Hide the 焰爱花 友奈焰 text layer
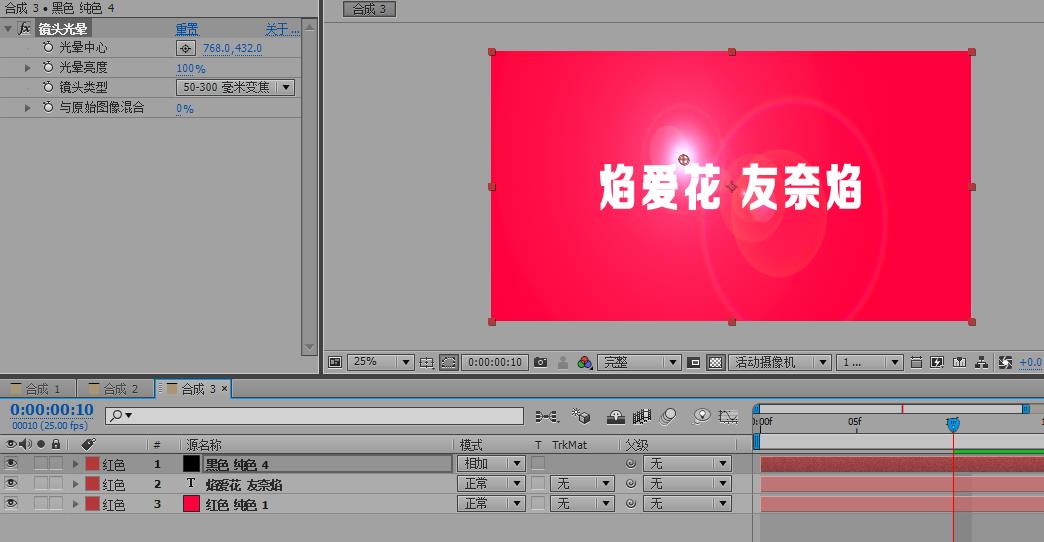This screenshot has height=542, width=1044. pyautogui.click(x=11, y=483)
